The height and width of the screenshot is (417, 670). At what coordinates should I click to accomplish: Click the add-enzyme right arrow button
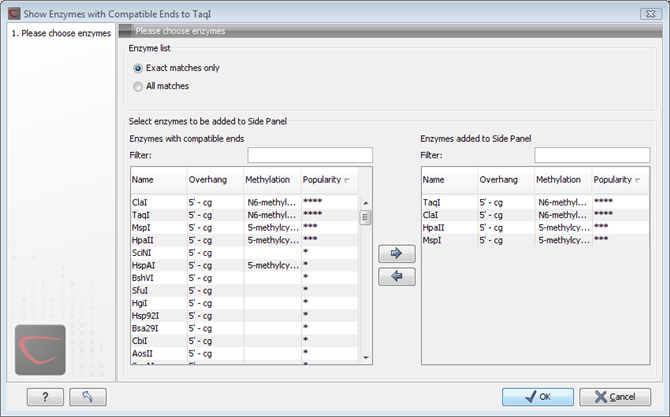point(397,256)
